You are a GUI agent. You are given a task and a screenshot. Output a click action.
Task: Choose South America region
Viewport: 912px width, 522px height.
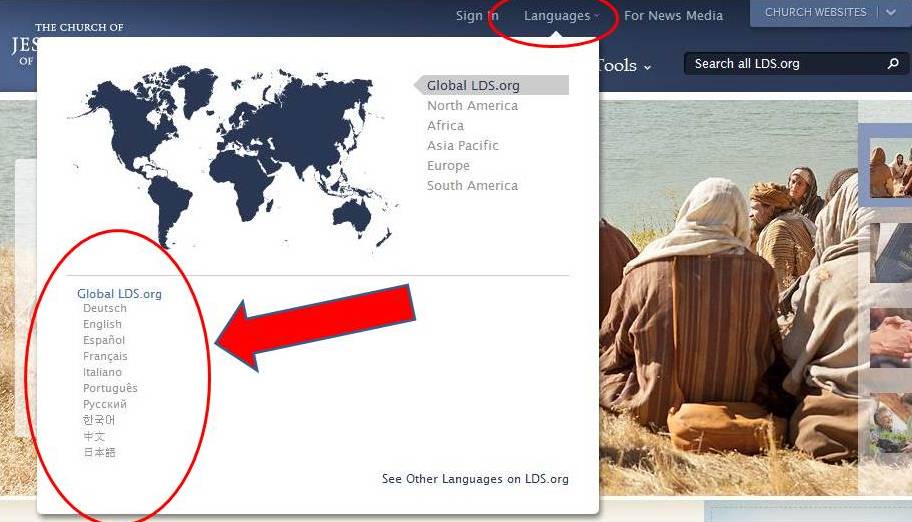pos(472,186)
